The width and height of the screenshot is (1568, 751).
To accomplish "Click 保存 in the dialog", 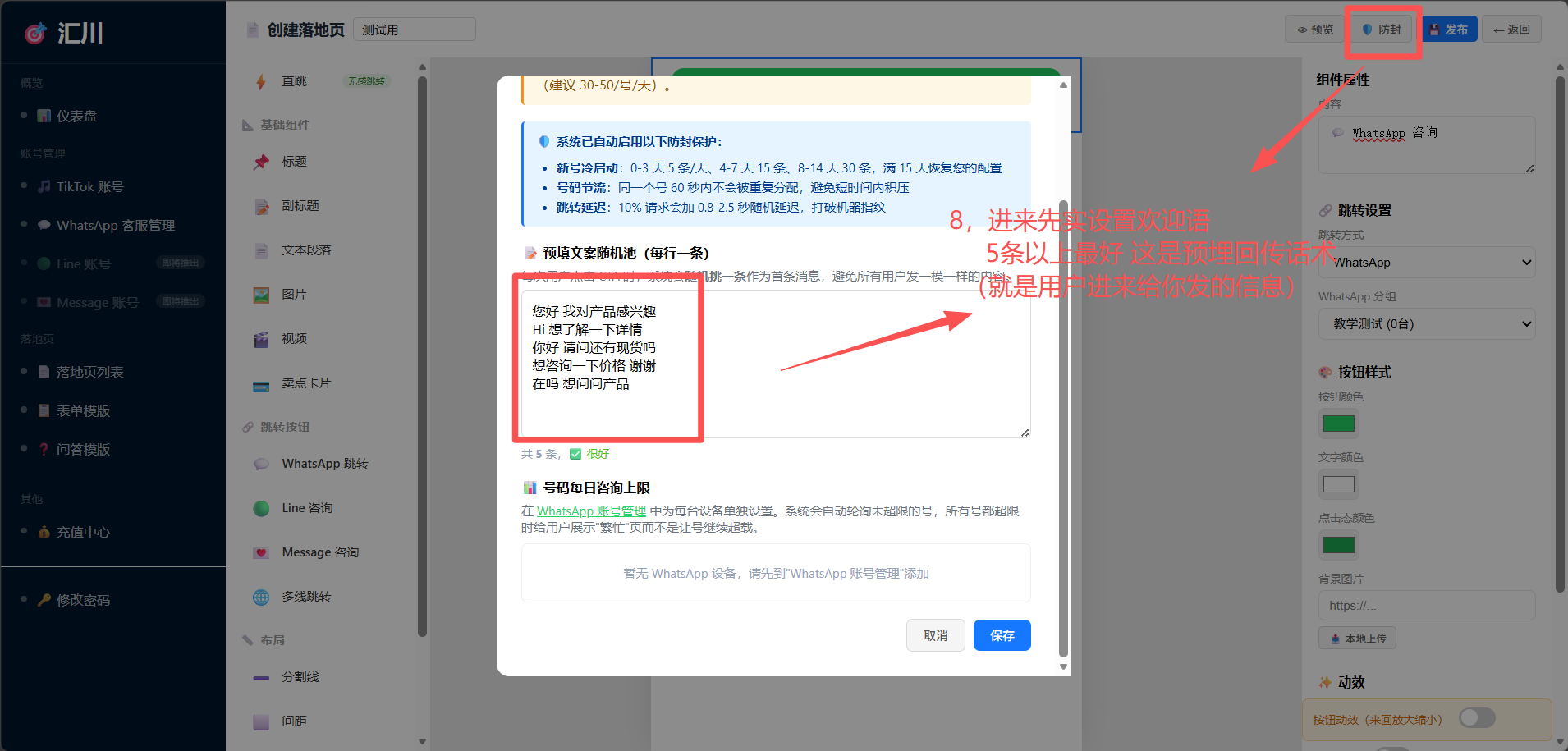I will (1002, 635).
